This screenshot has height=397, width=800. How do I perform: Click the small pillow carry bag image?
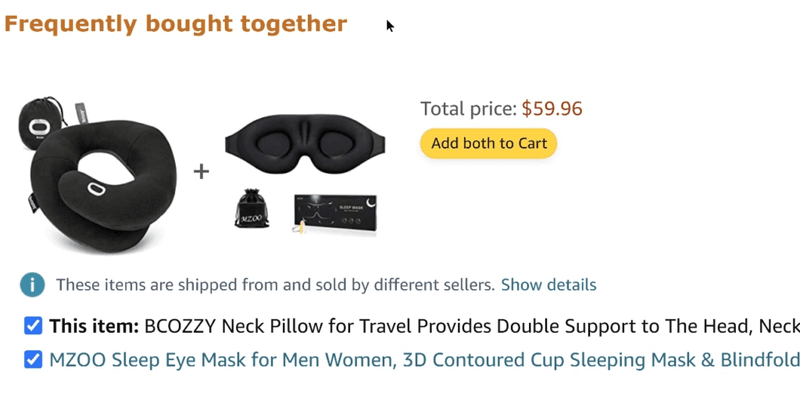click(40, 123)
